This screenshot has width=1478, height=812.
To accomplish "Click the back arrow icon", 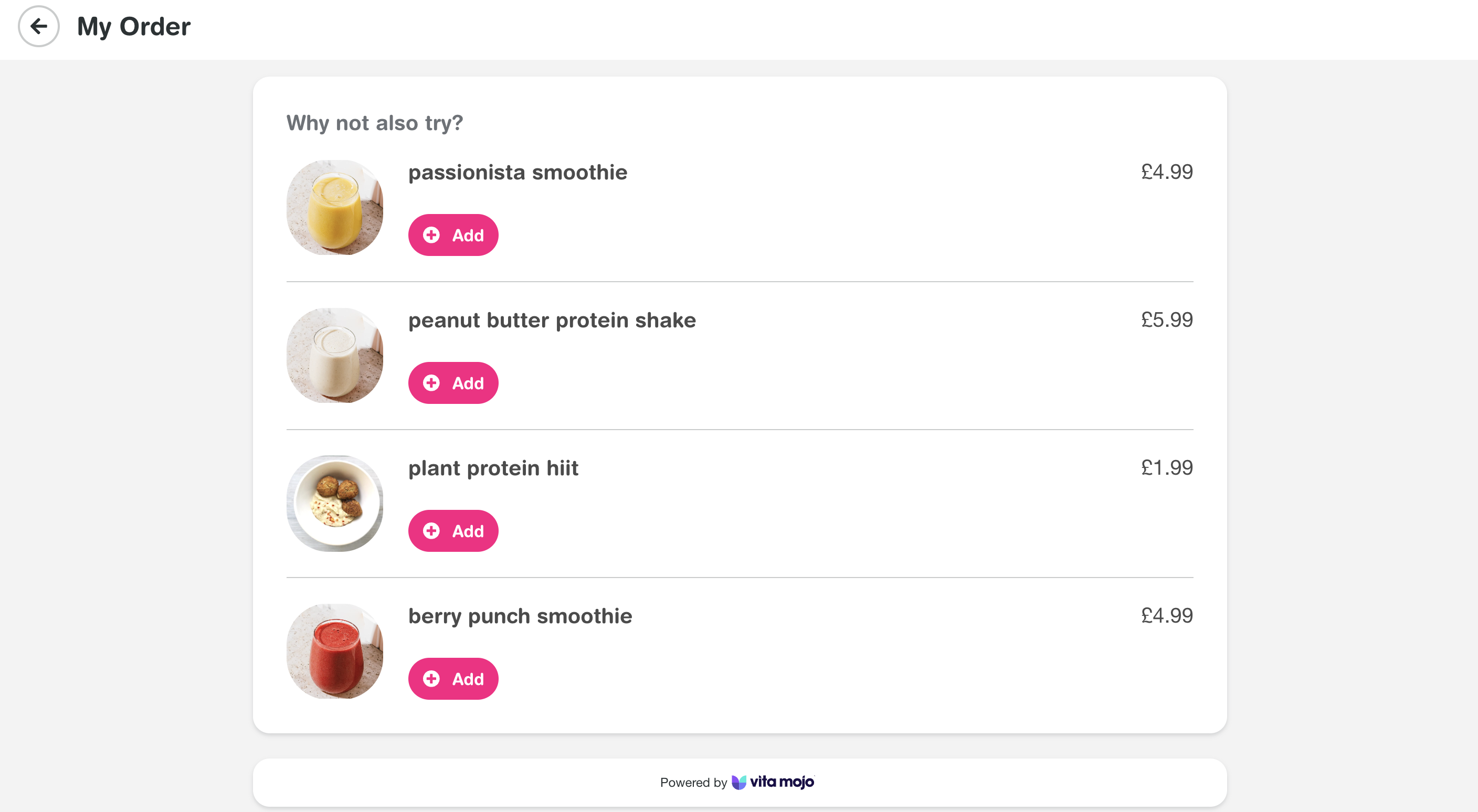I will tap(38, 26).
